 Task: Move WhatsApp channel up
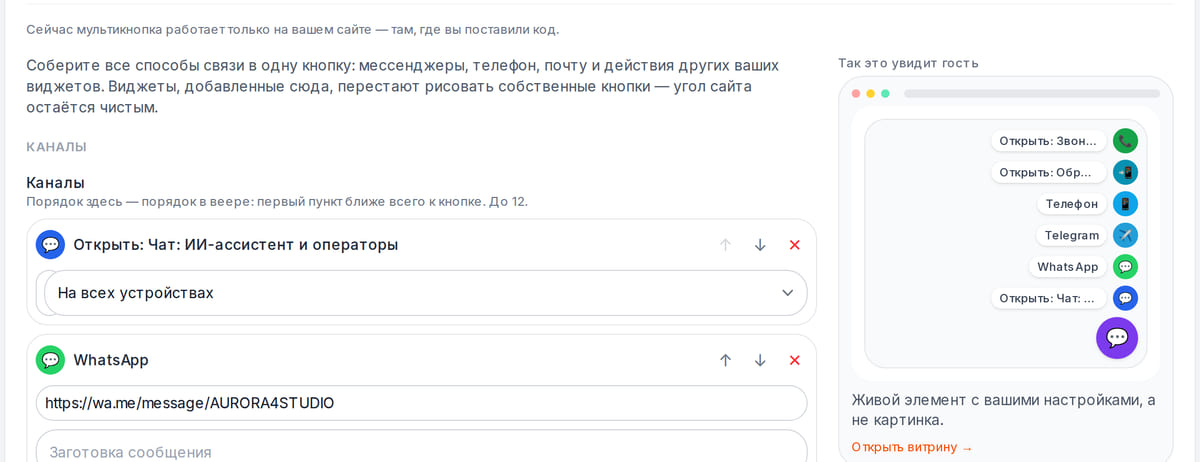[x=726, y=360]
